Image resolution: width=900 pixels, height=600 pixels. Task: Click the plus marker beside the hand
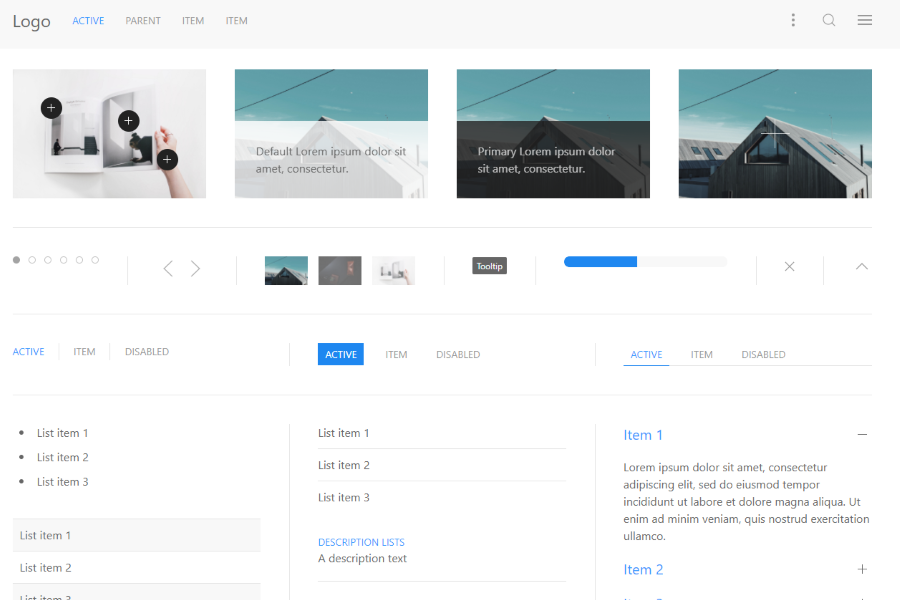tap(167, 160)
